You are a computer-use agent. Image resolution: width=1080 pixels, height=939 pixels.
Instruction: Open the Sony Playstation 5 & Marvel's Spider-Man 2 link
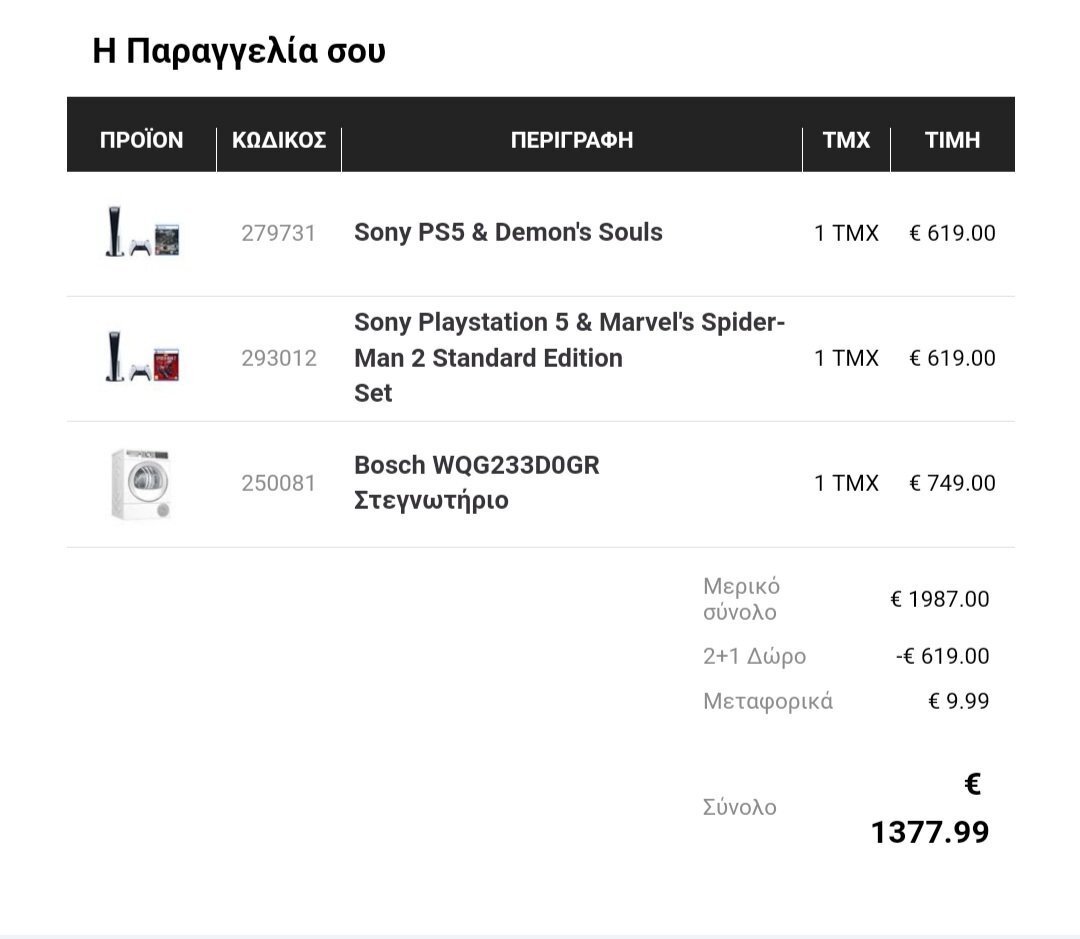coord(569,341)
